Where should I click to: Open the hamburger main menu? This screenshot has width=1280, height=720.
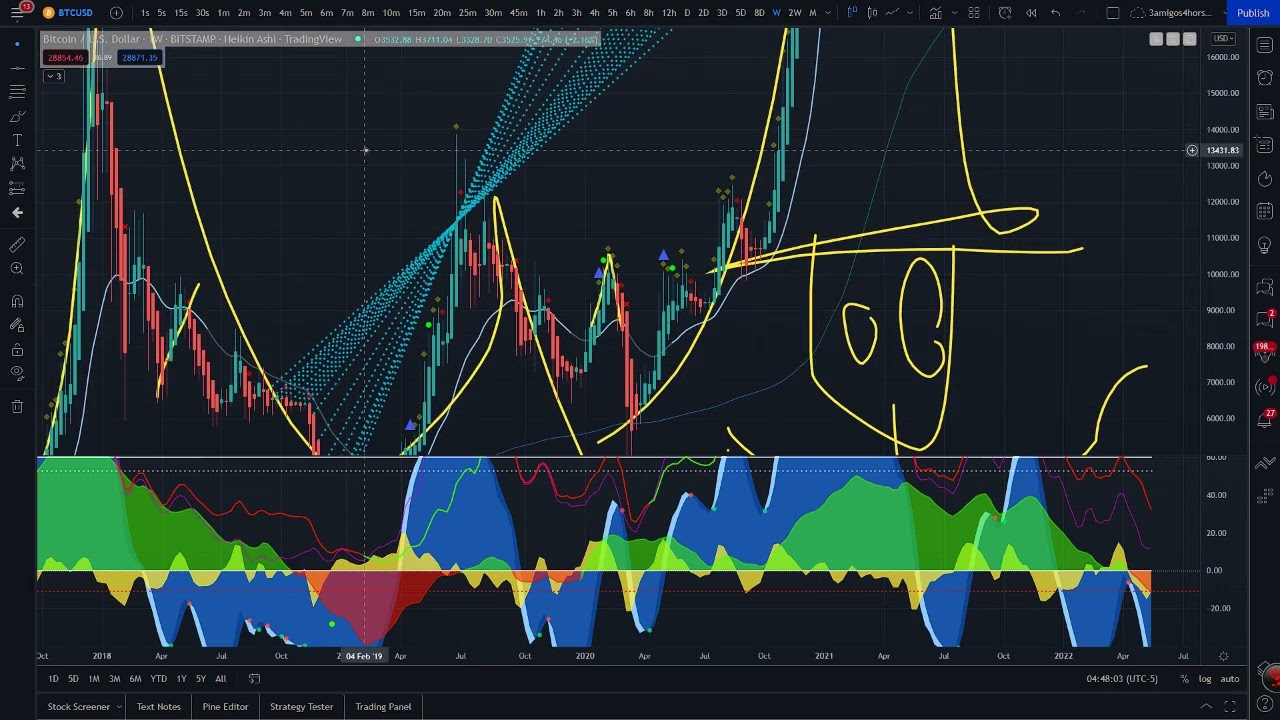pyautogui.click(x=17, y=13)
